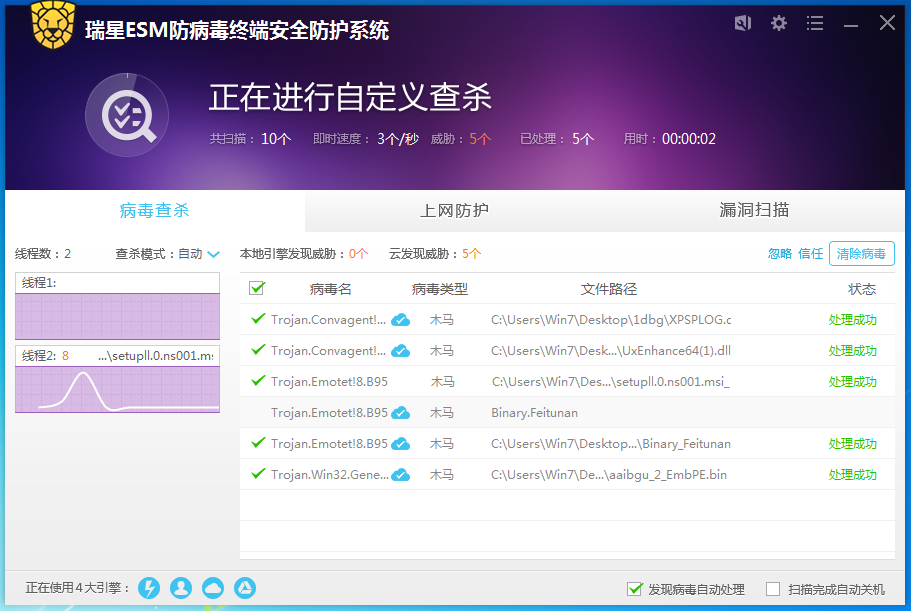
Task: Enable 扫描完成自动关机 checkbox
Action: [x=773, y=589]
